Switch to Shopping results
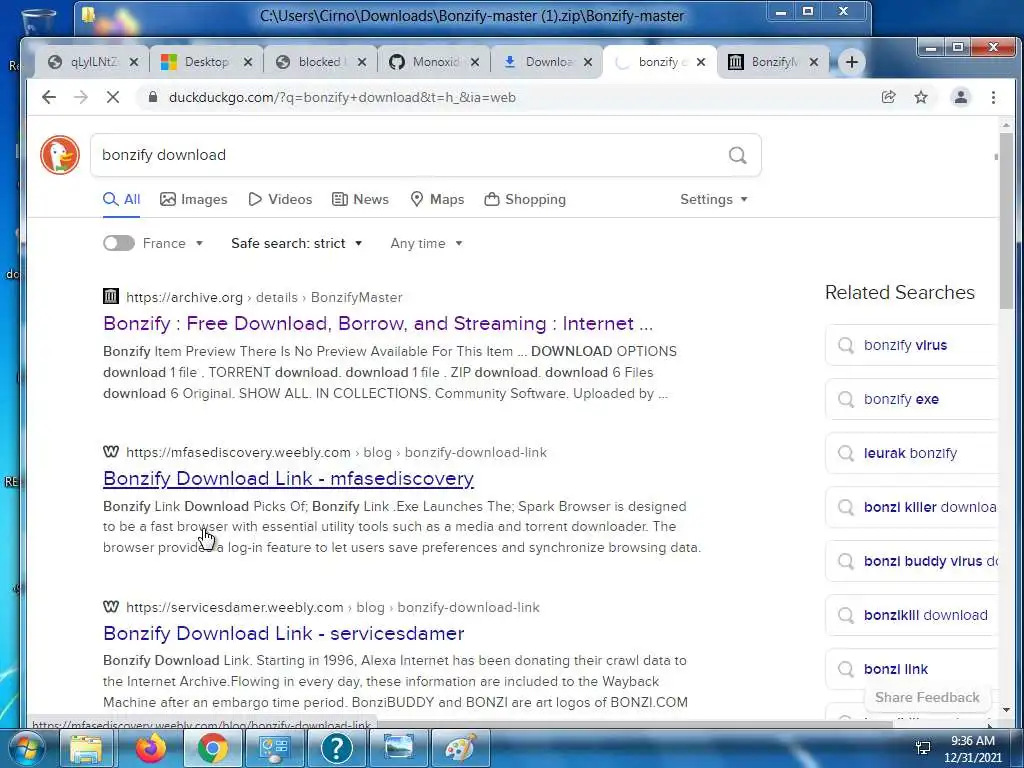This screenshot has width=1024, height=768. [525, 199]
